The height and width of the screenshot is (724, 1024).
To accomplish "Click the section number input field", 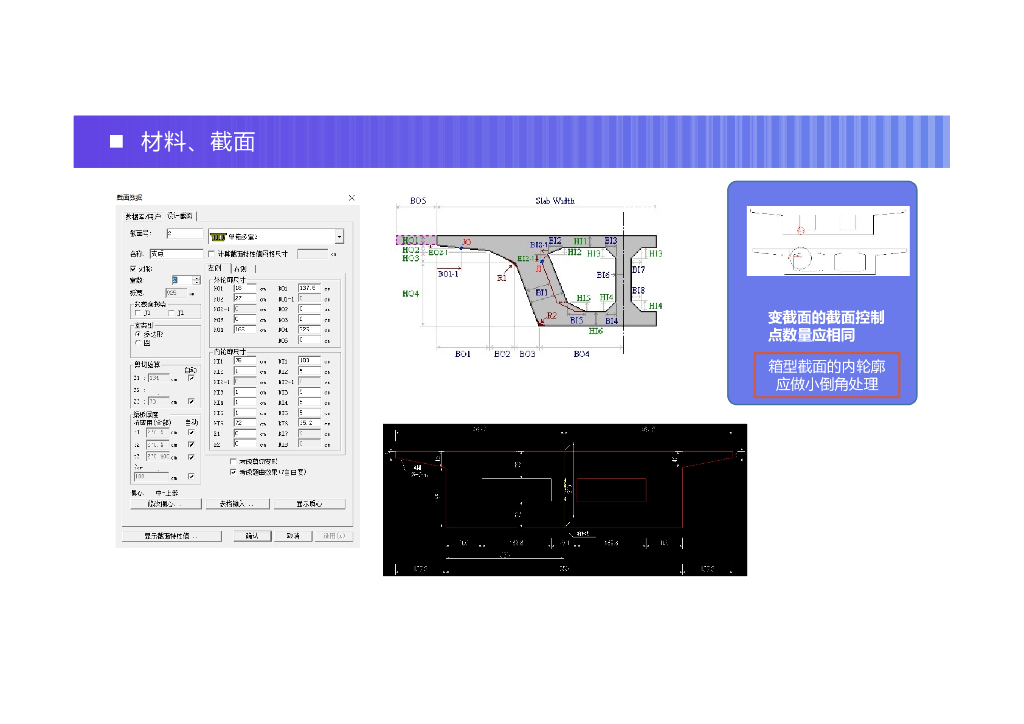I will (x=185, y=233).
